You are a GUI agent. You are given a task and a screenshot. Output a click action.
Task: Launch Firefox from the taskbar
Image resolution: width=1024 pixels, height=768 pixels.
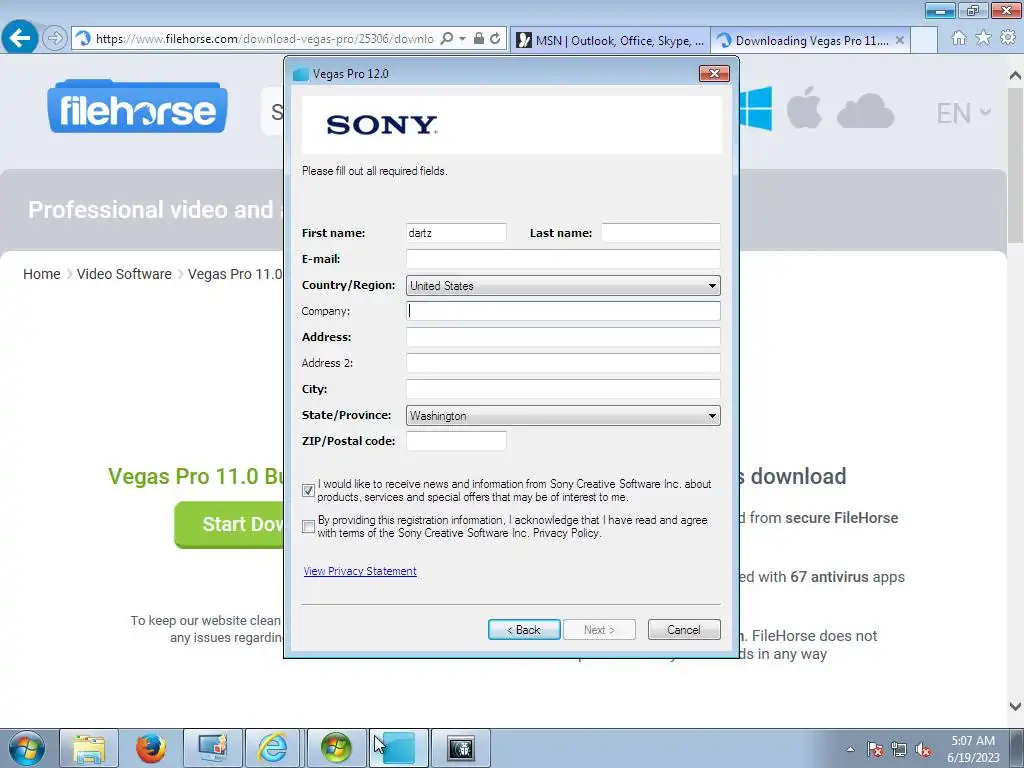[x=151, y=748]
